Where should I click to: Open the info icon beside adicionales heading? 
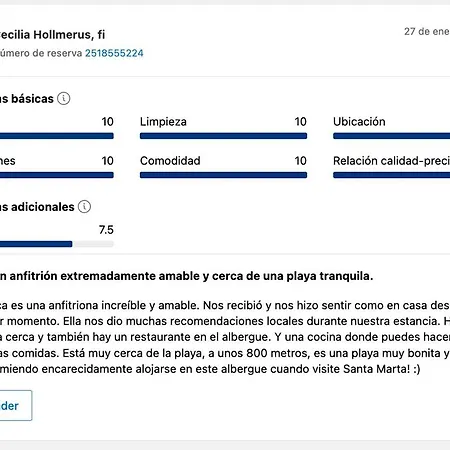pyautogui.click(x=84, y=207)
